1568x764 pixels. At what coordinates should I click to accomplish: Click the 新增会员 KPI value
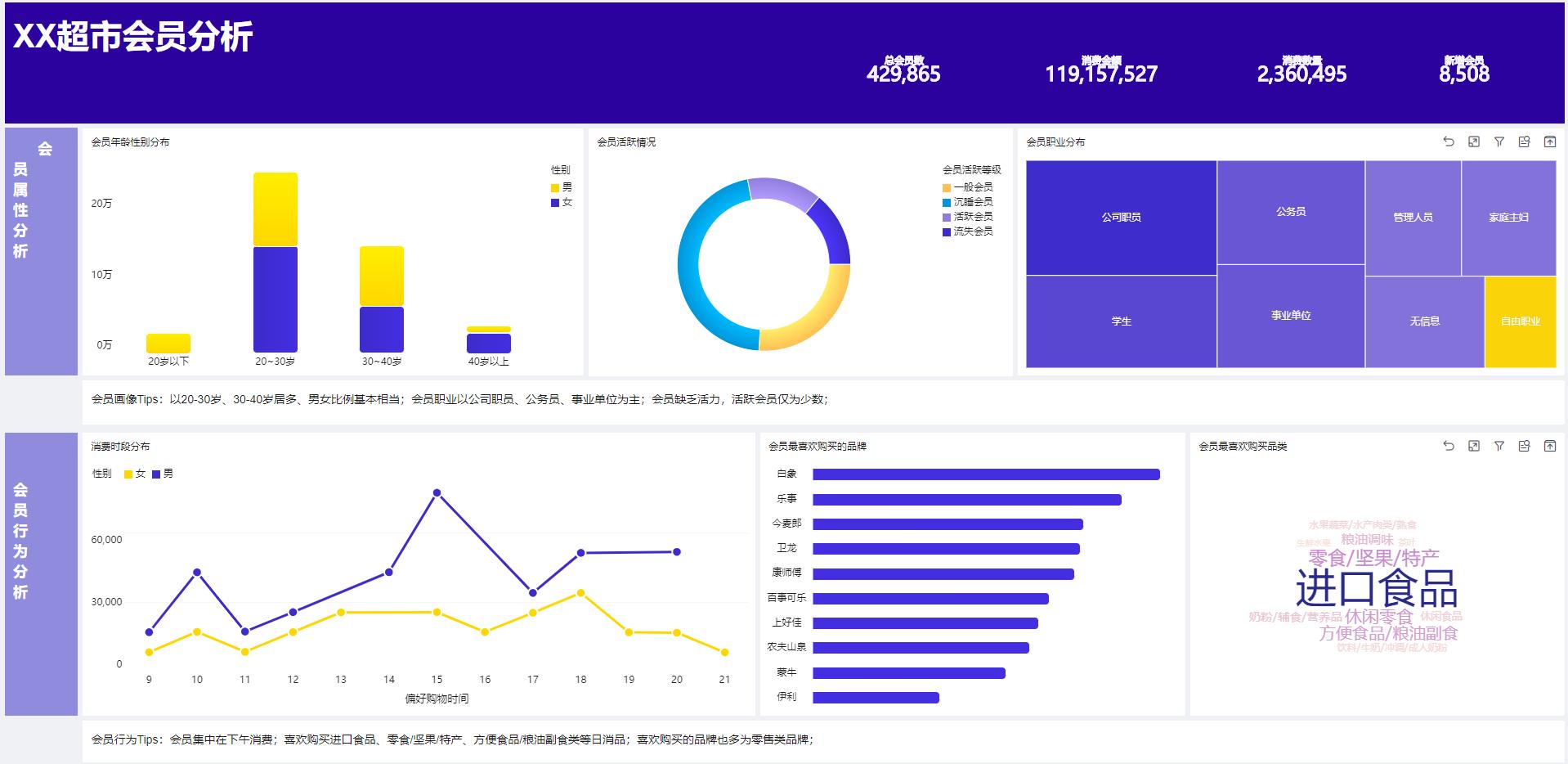click(x=1464, y=74)
